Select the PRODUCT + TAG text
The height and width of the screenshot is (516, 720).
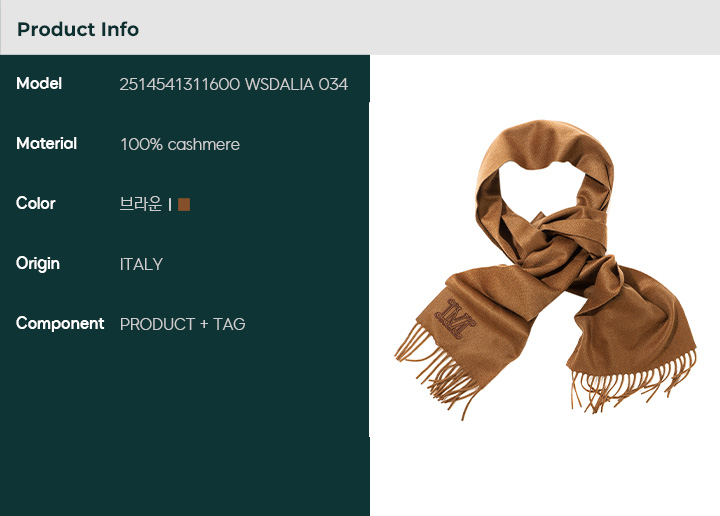point(183,325)
